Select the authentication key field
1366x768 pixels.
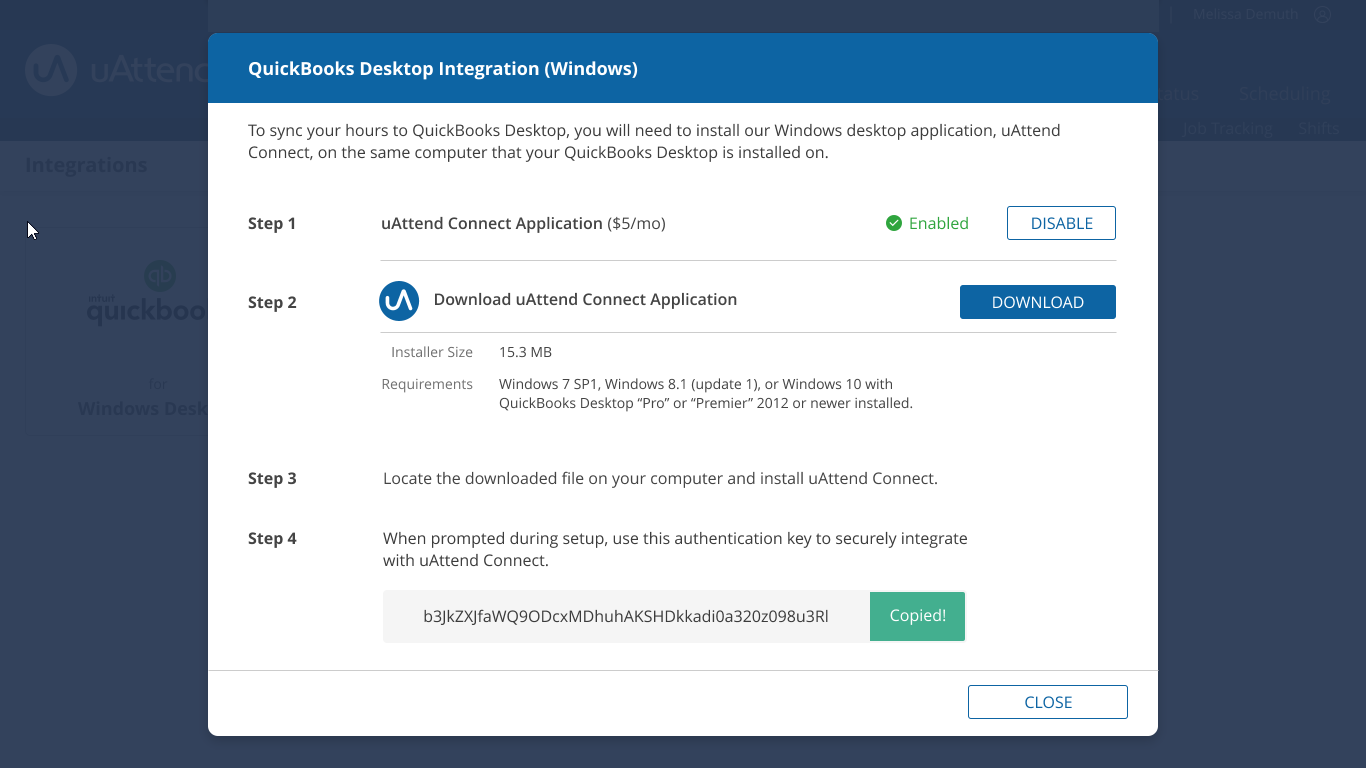tap(626, 616)
